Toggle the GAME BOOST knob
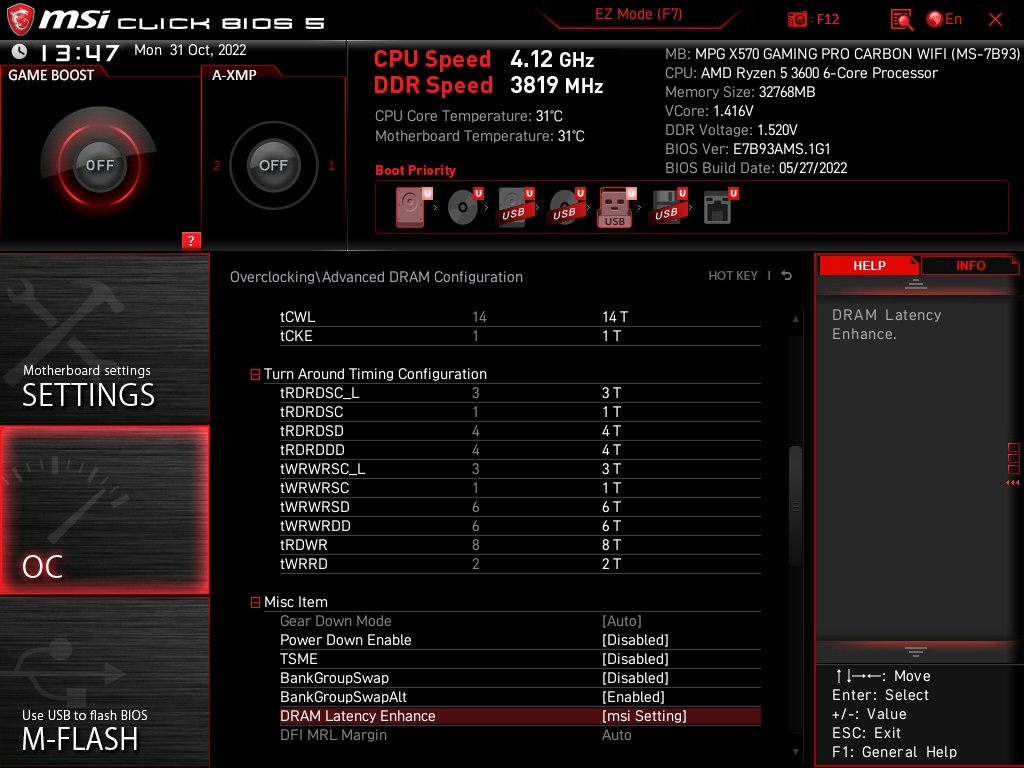Image resolution: width=1024 pixels, height=768 pixels. click(x=99, y=165)
